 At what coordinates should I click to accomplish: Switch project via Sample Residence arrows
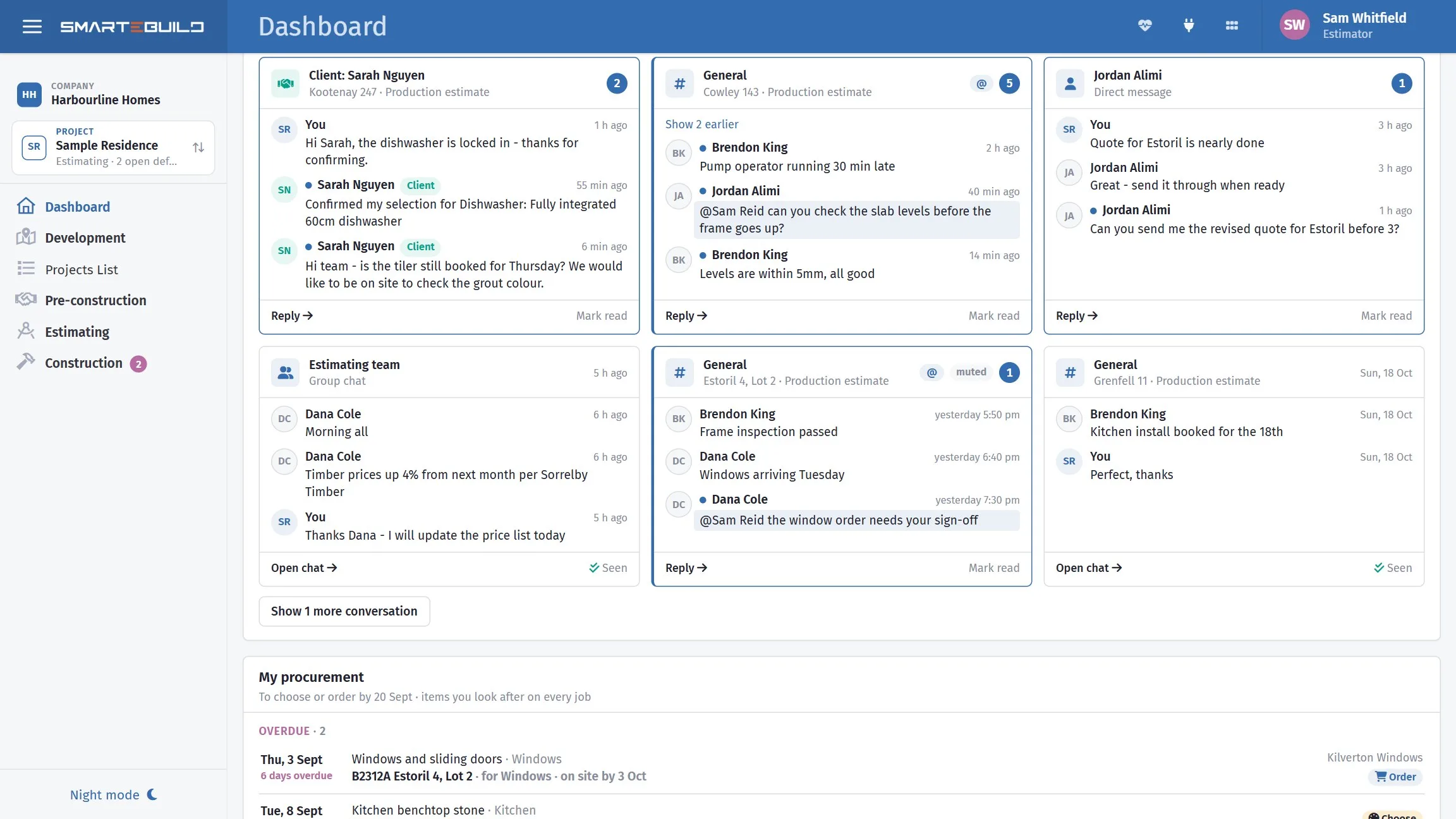pyautogui.click(x=198, y=147)
